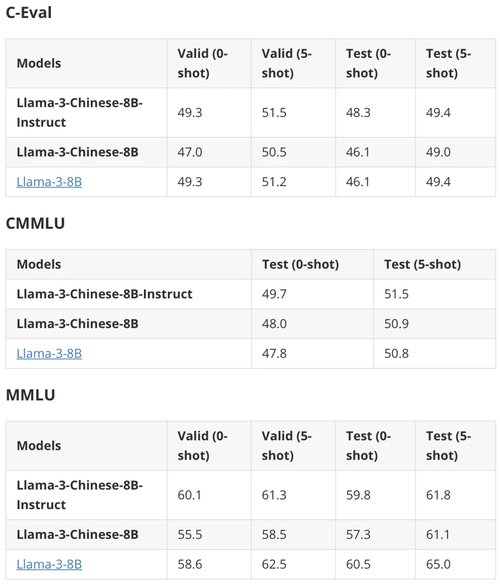500x585 pixels.
Task: Select the Test (5-shot) header in the CMMLU table
Action: coord(423,264)
